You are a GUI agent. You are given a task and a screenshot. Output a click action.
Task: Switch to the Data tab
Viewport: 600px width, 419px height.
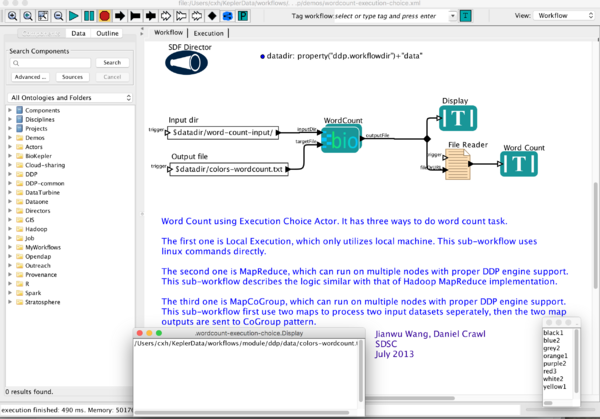click(78, 33)
